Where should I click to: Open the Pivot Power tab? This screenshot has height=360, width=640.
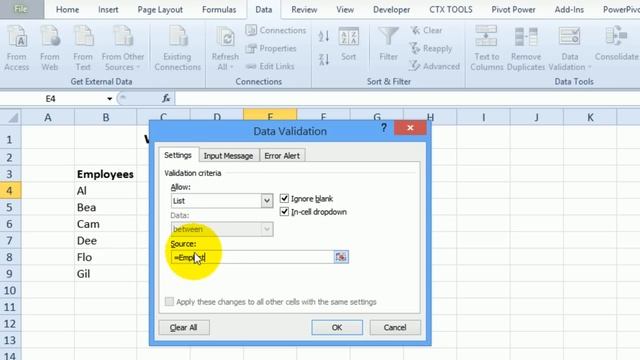(x=513, y=9)
